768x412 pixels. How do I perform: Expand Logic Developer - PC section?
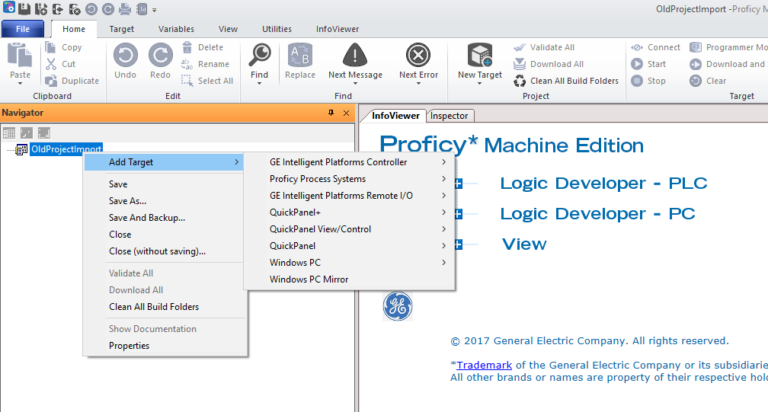click(458, 213)
